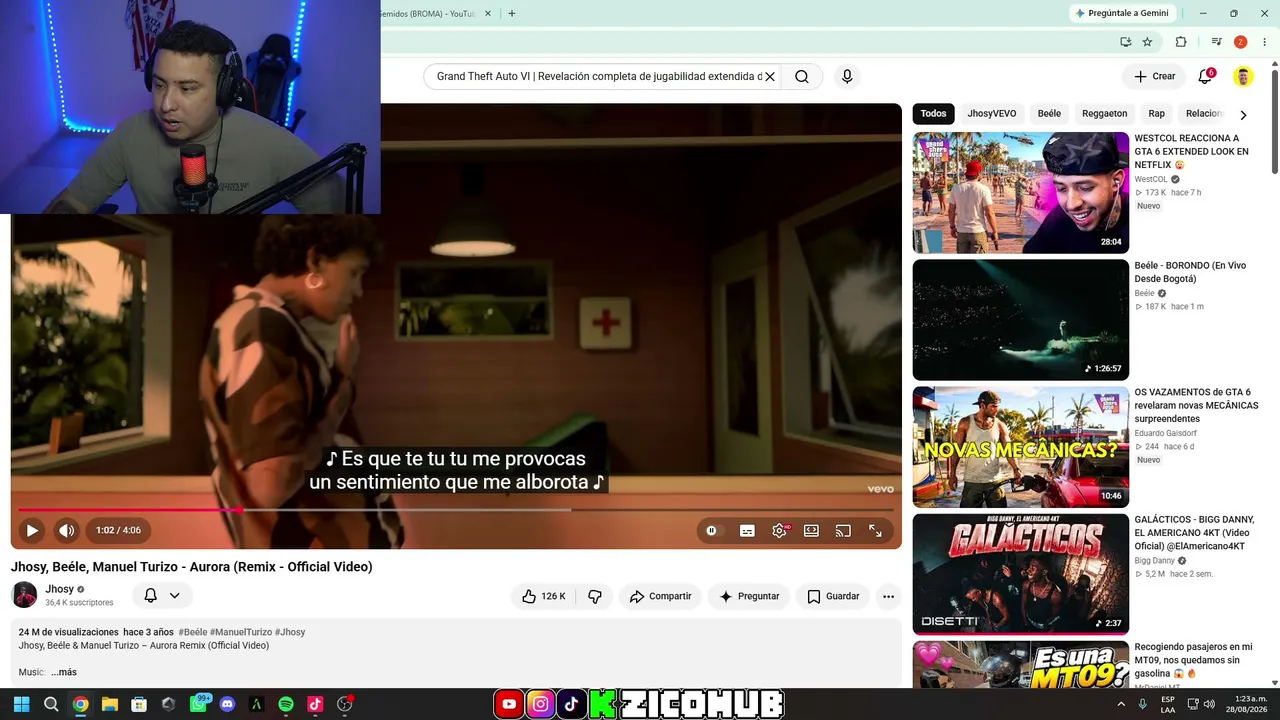This screenshot has width=1280, height=720.
Task: Open a new Chrome tab
Action: (x=512, y=14)
